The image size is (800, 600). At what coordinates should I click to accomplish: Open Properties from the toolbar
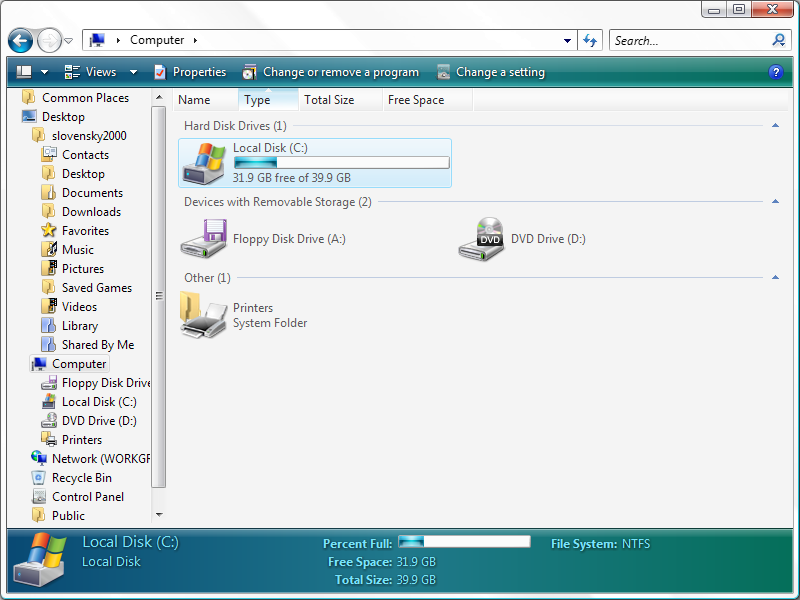click(190, 72)
